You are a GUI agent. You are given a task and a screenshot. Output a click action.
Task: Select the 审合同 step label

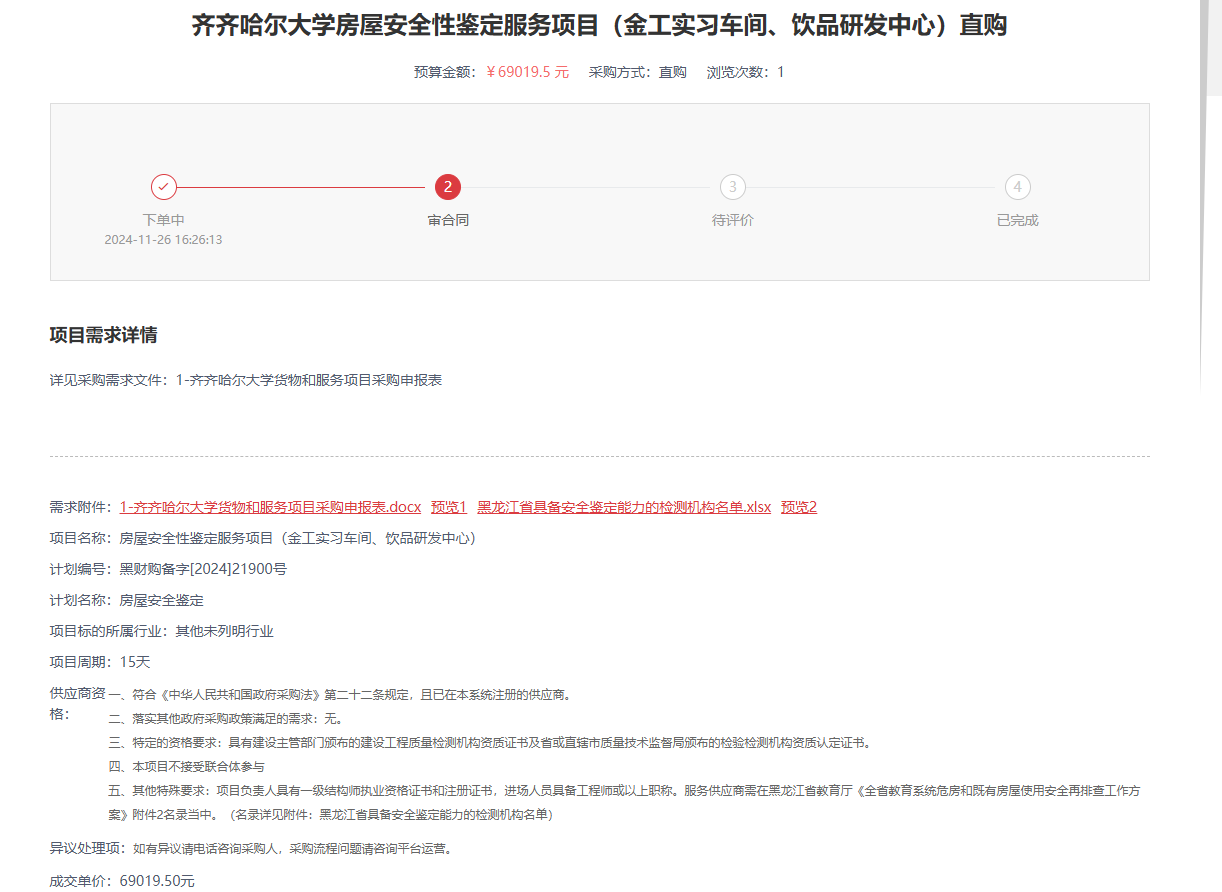coord(448,220)
